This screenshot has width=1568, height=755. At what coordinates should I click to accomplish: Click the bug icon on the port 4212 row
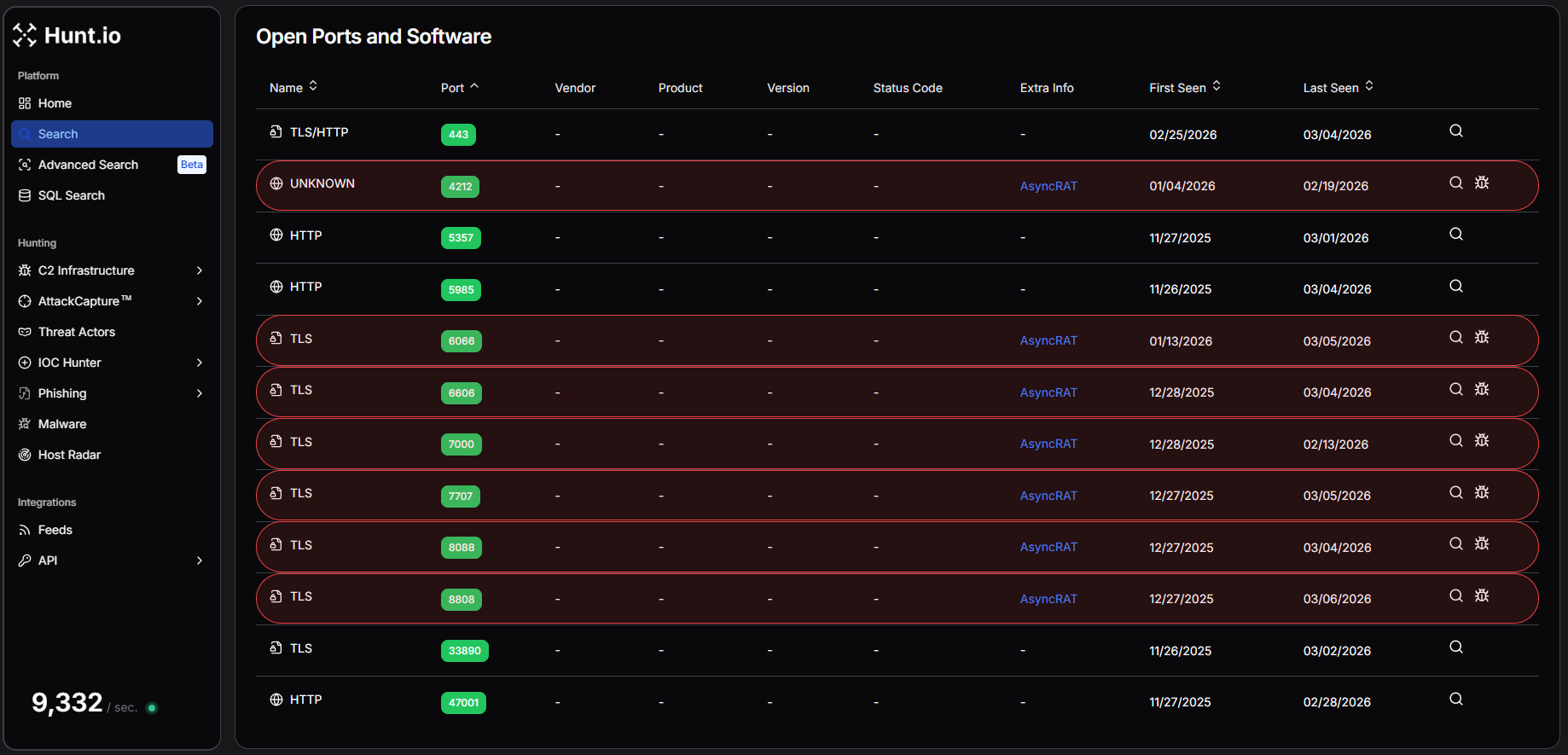tap(1482, 183)
